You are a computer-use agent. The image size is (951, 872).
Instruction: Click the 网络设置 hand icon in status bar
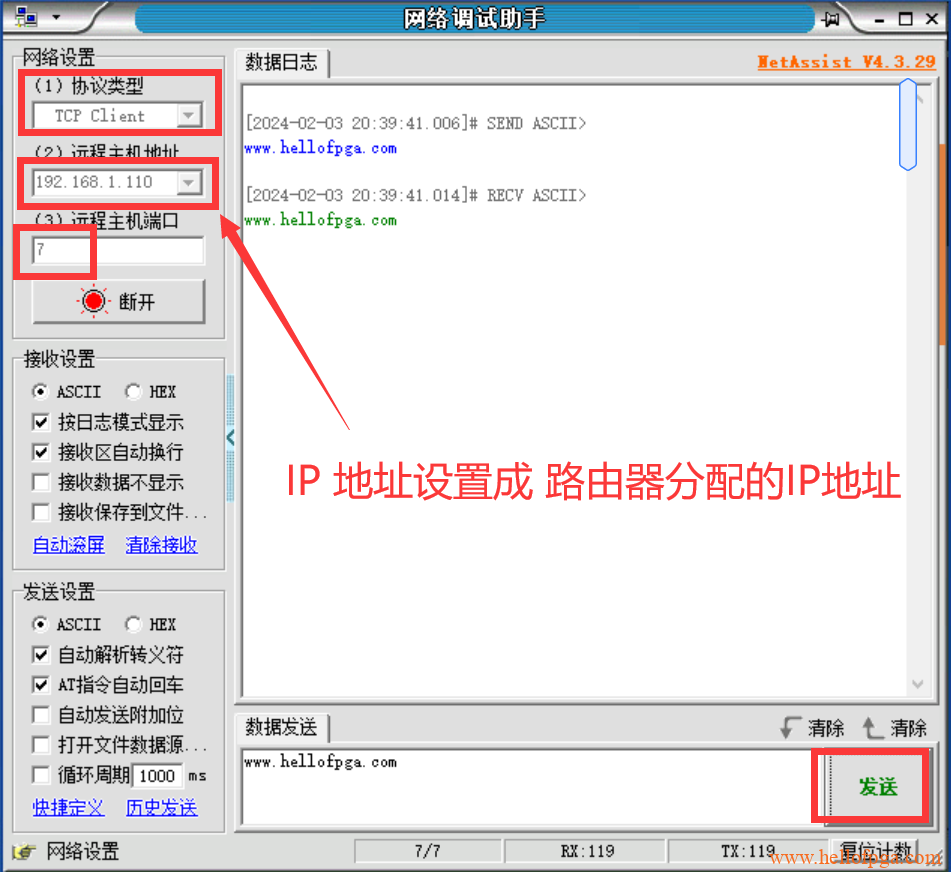24,851
